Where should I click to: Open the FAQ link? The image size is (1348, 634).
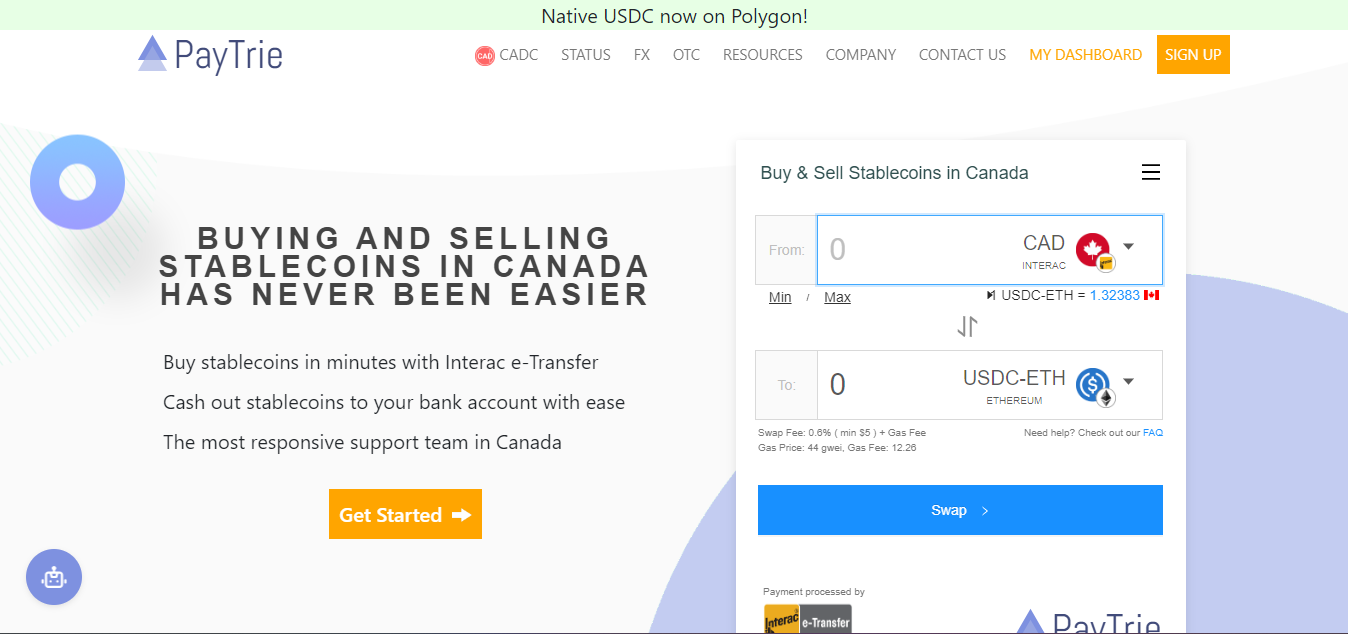point(1153,433)
